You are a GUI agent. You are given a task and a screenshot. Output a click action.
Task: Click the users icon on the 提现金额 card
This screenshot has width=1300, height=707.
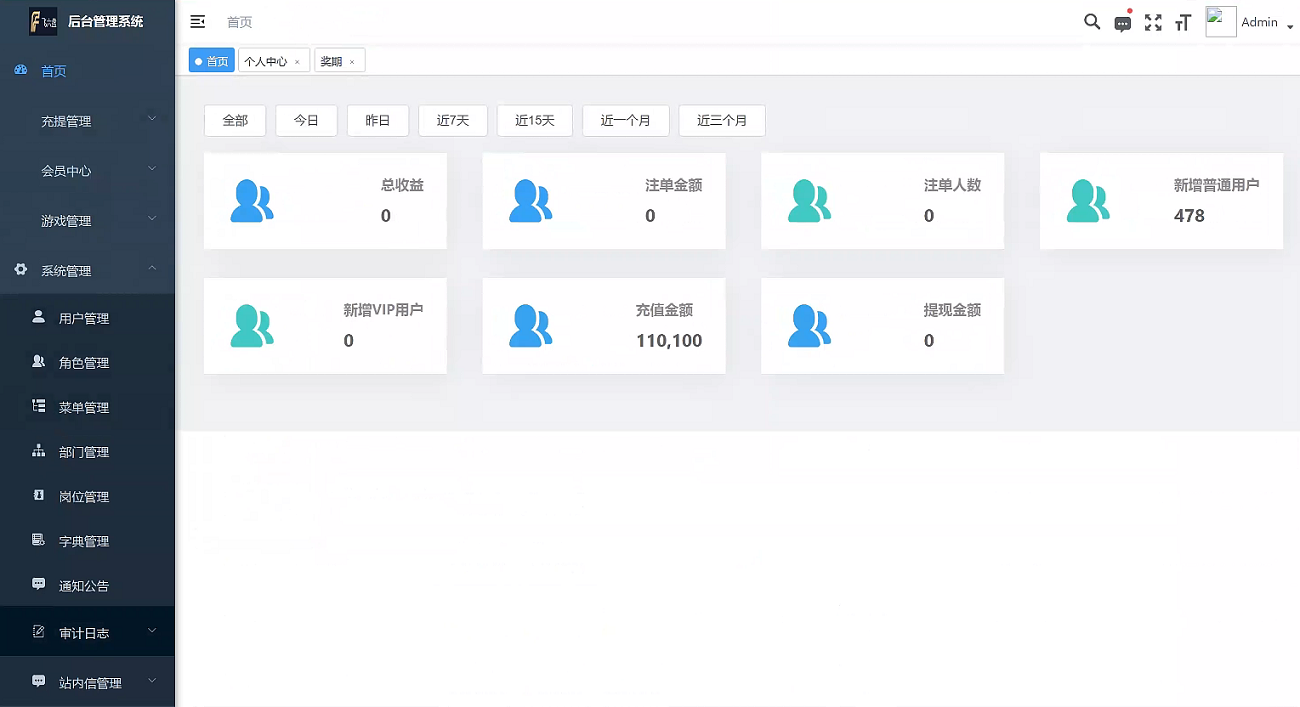click(810, 326)
